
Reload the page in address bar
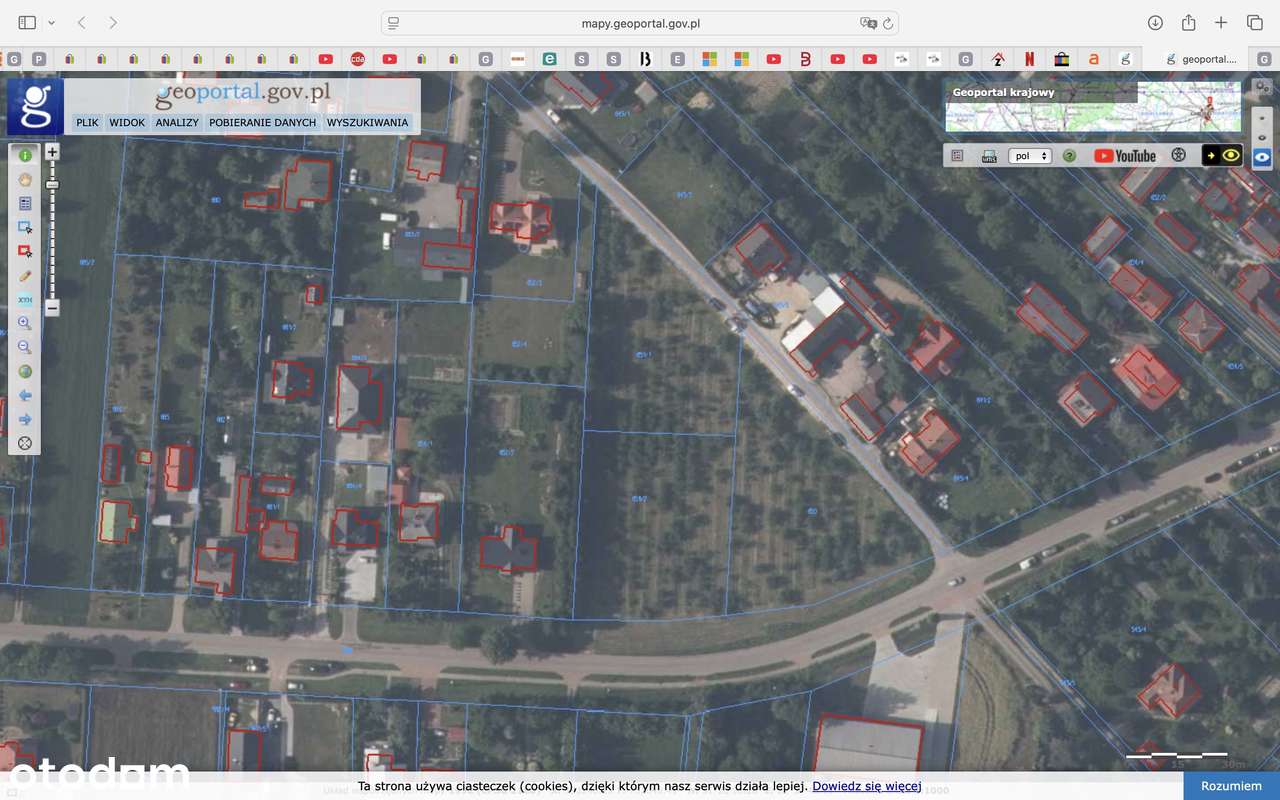[888, 23]
